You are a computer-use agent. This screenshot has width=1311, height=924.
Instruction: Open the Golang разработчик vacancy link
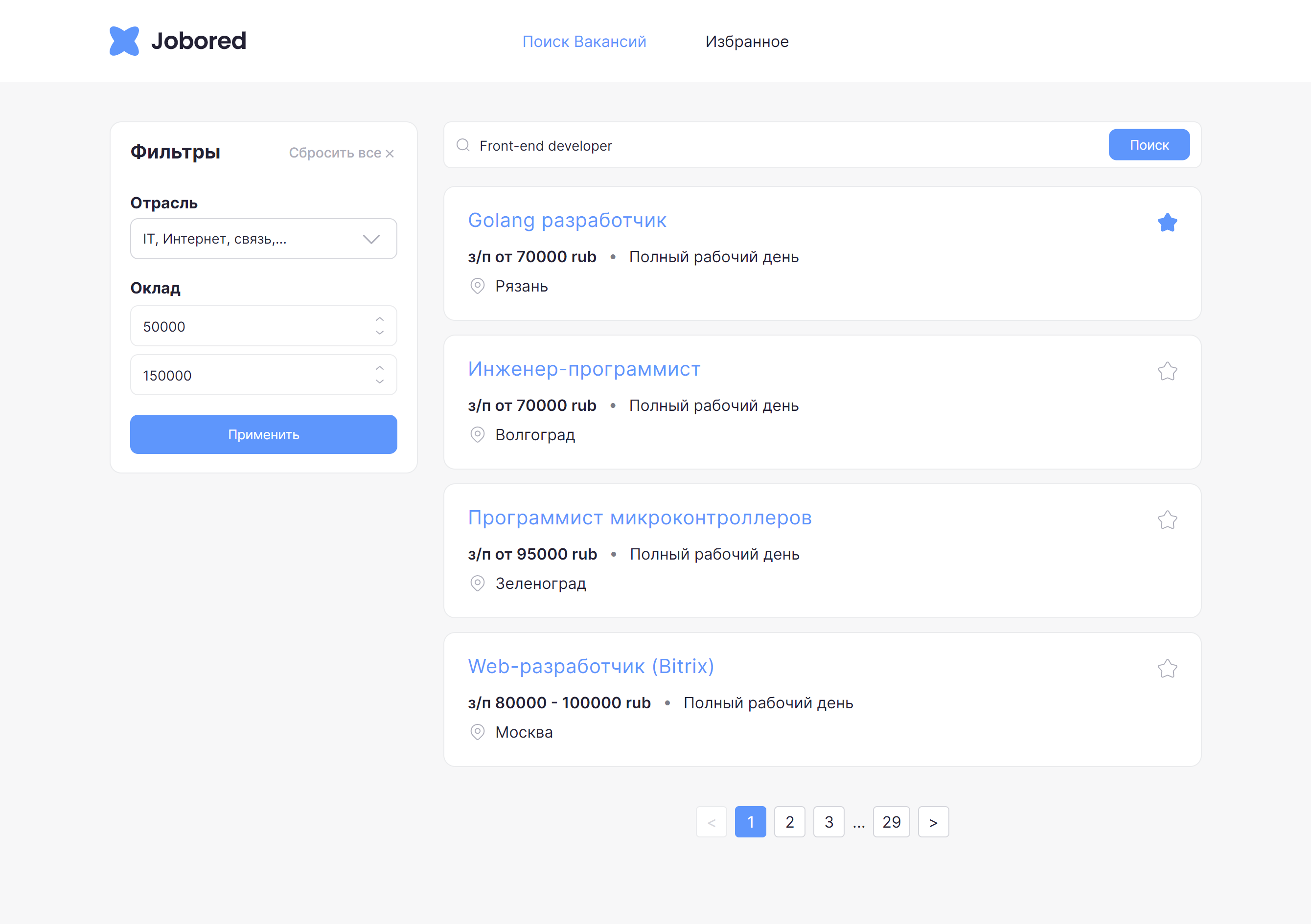(567, 220)
